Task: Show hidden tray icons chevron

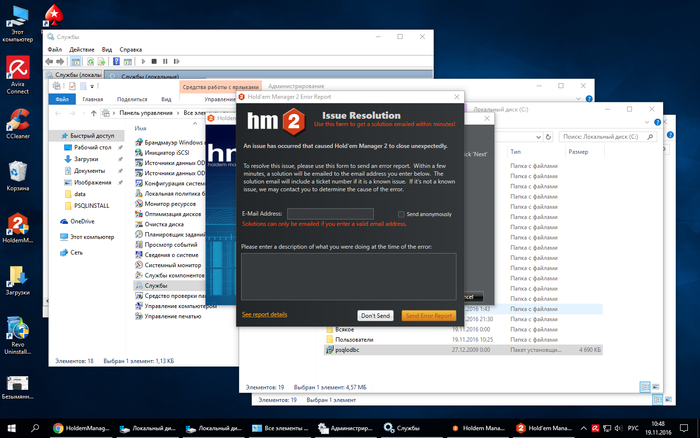Action: pyautogui.click(x=583, y=428)
